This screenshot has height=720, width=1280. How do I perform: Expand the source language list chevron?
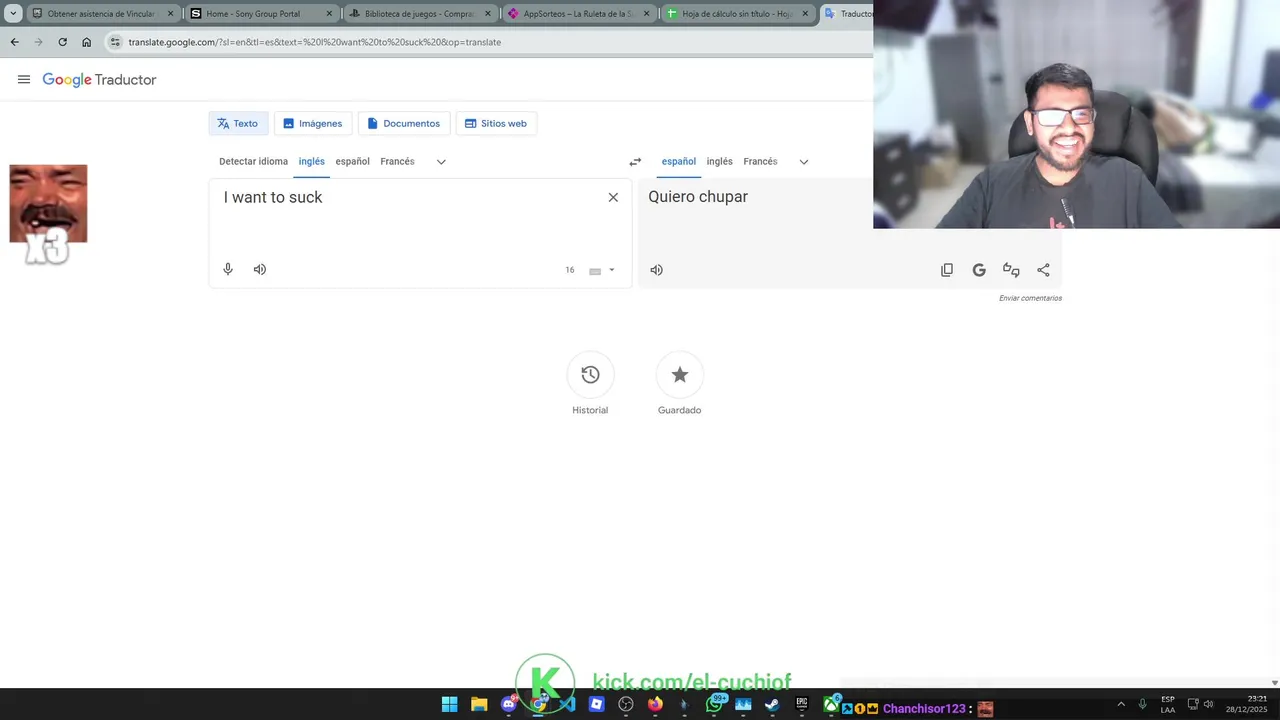pyautogui.click(x=441, y=162)
